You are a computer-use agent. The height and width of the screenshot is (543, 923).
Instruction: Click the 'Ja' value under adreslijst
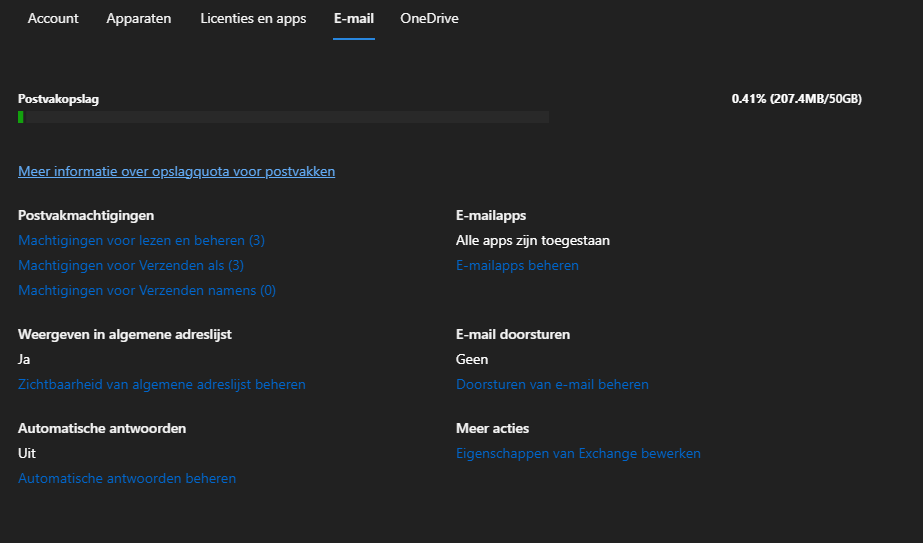[x=24, y=359]
